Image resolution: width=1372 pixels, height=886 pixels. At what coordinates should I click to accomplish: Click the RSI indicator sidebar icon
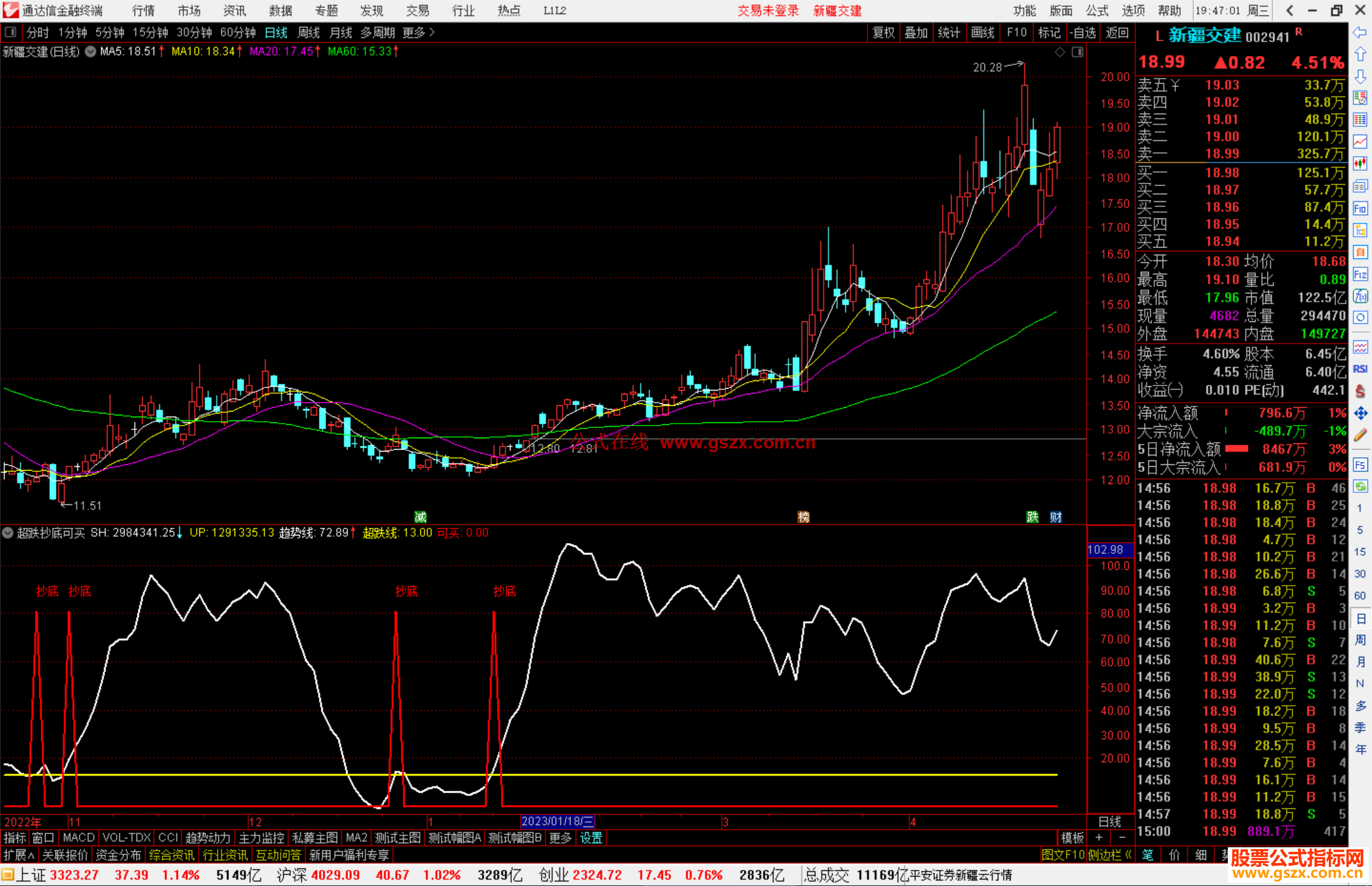tap(1360, 369)
